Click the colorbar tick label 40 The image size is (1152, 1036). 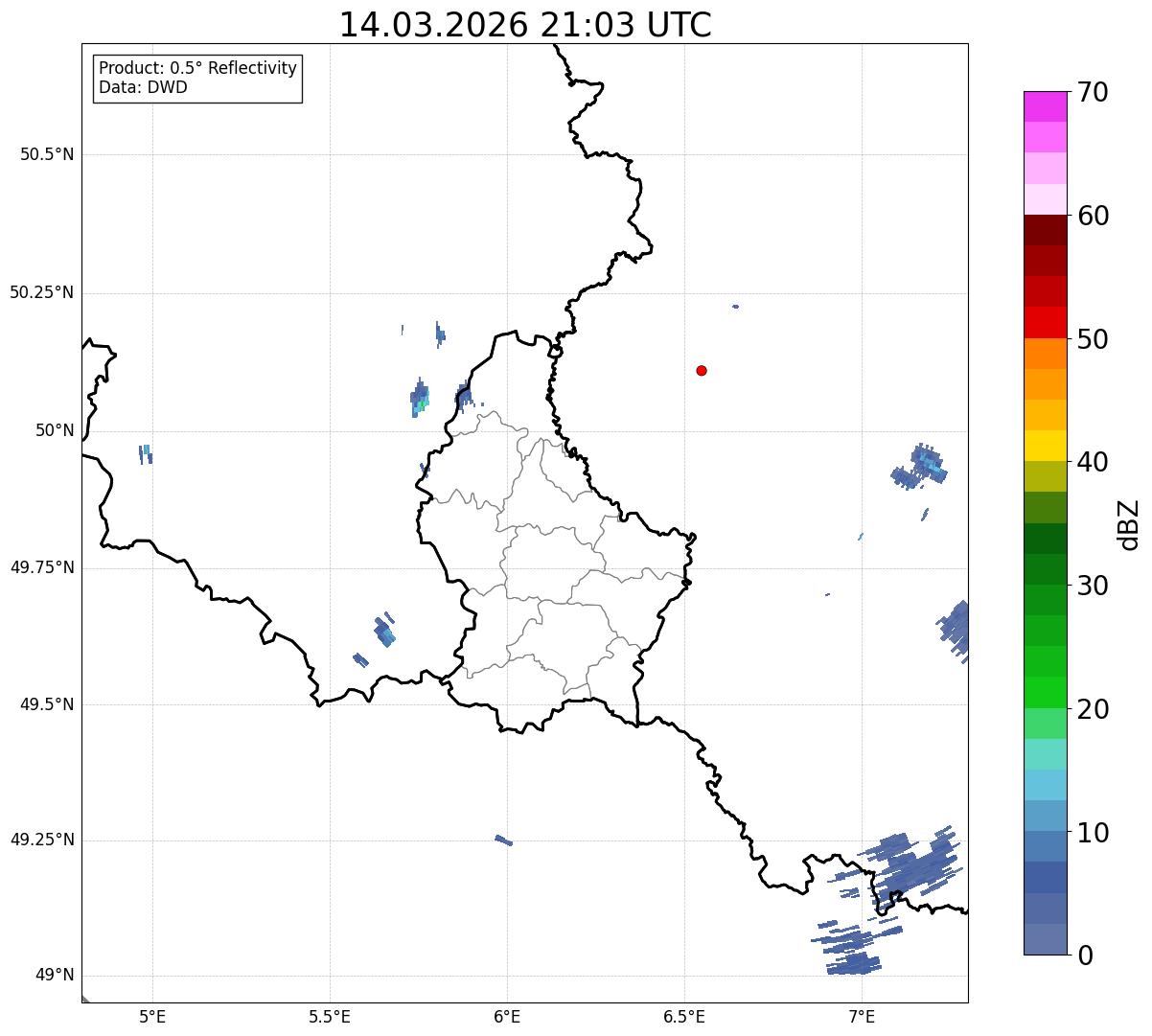coord(1093,462)
